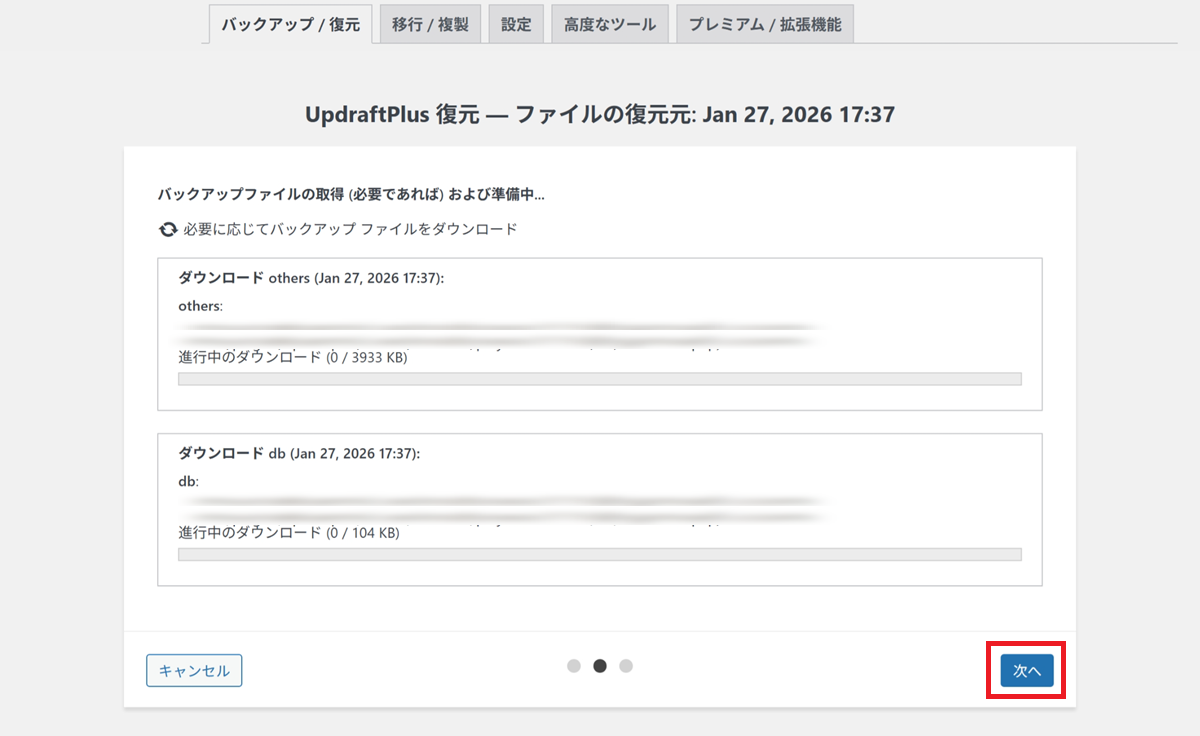Click the spinning refresh icon beside download status
This screenshot has width=1200, height=736.
[x=168, y=230]
